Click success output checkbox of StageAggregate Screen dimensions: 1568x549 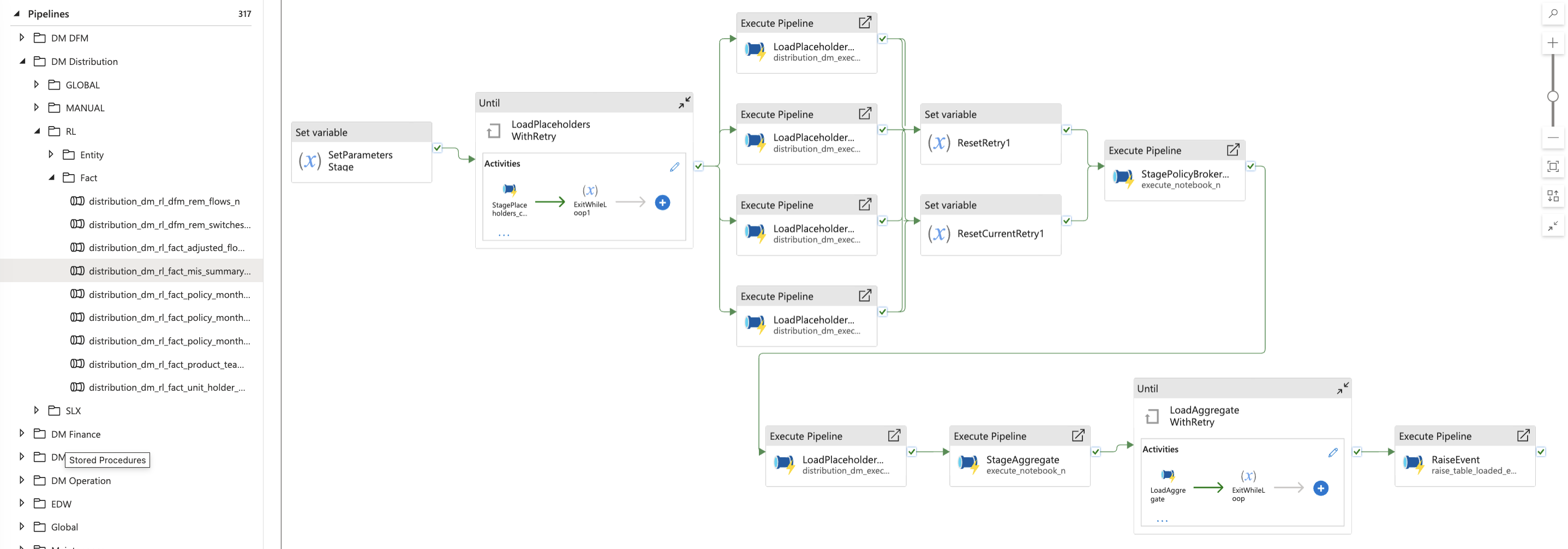point(1096,452)
